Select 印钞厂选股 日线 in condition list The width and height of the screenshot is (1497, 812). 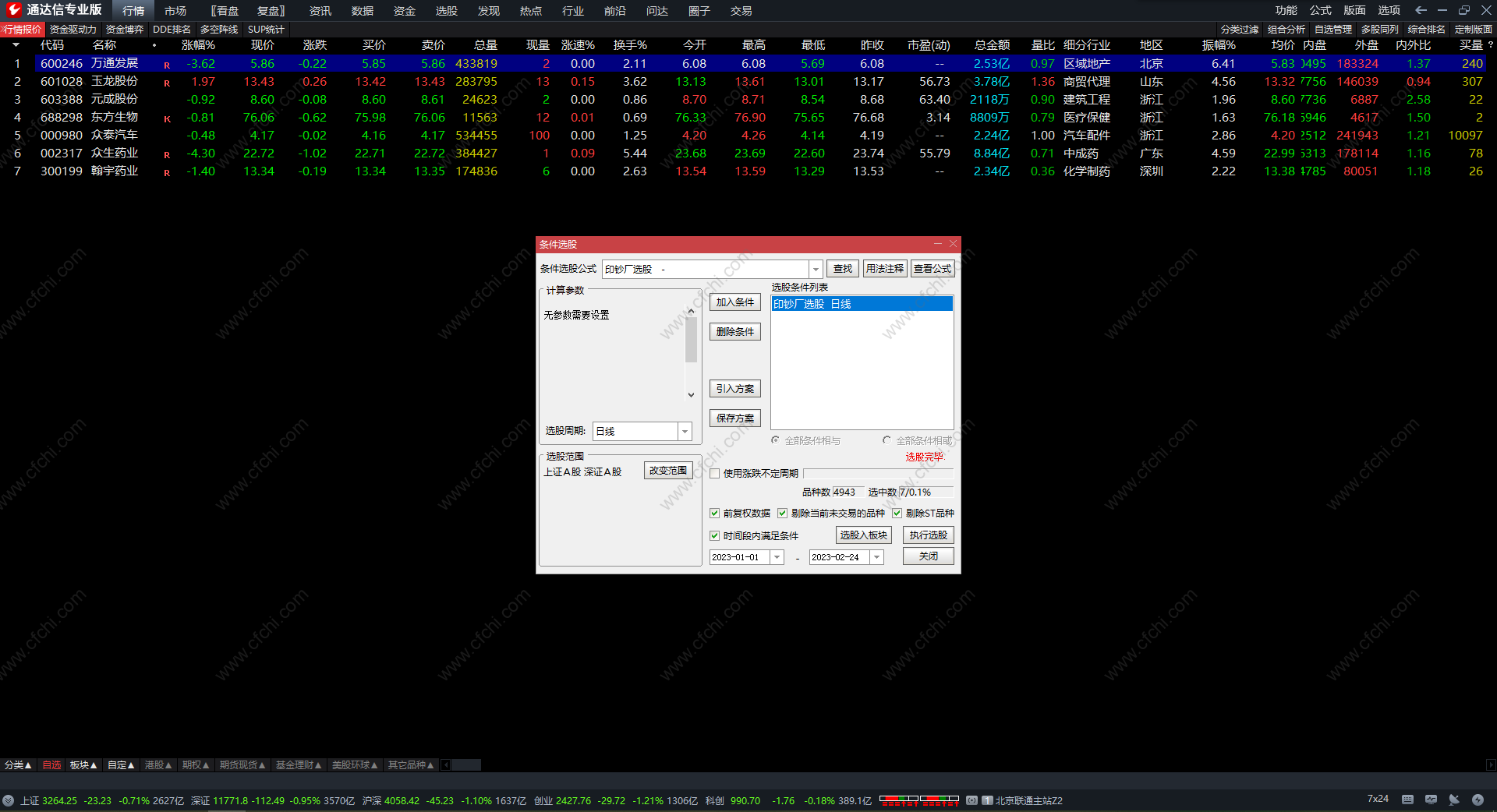tap(862, 304)
